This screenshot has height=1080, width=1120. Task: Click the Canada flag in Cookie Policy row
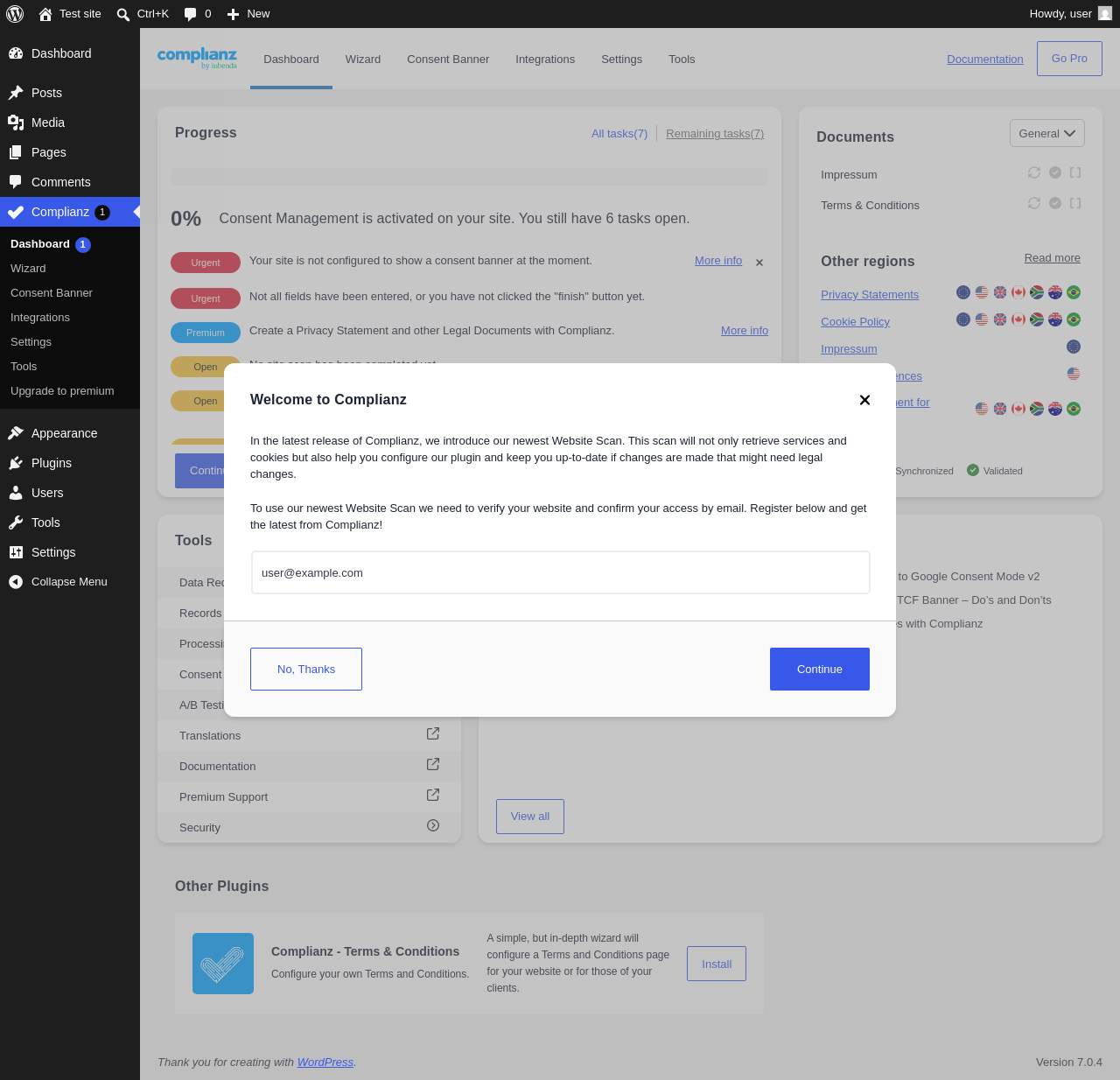coord(1018,319)
